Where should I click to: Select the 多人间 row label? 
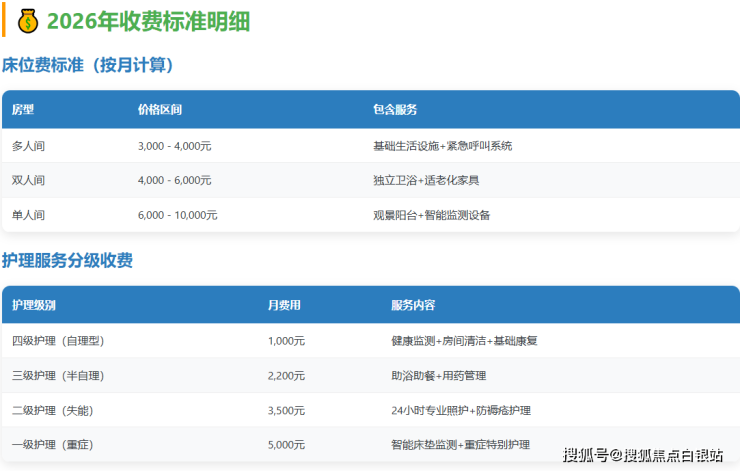pos(28,145)
